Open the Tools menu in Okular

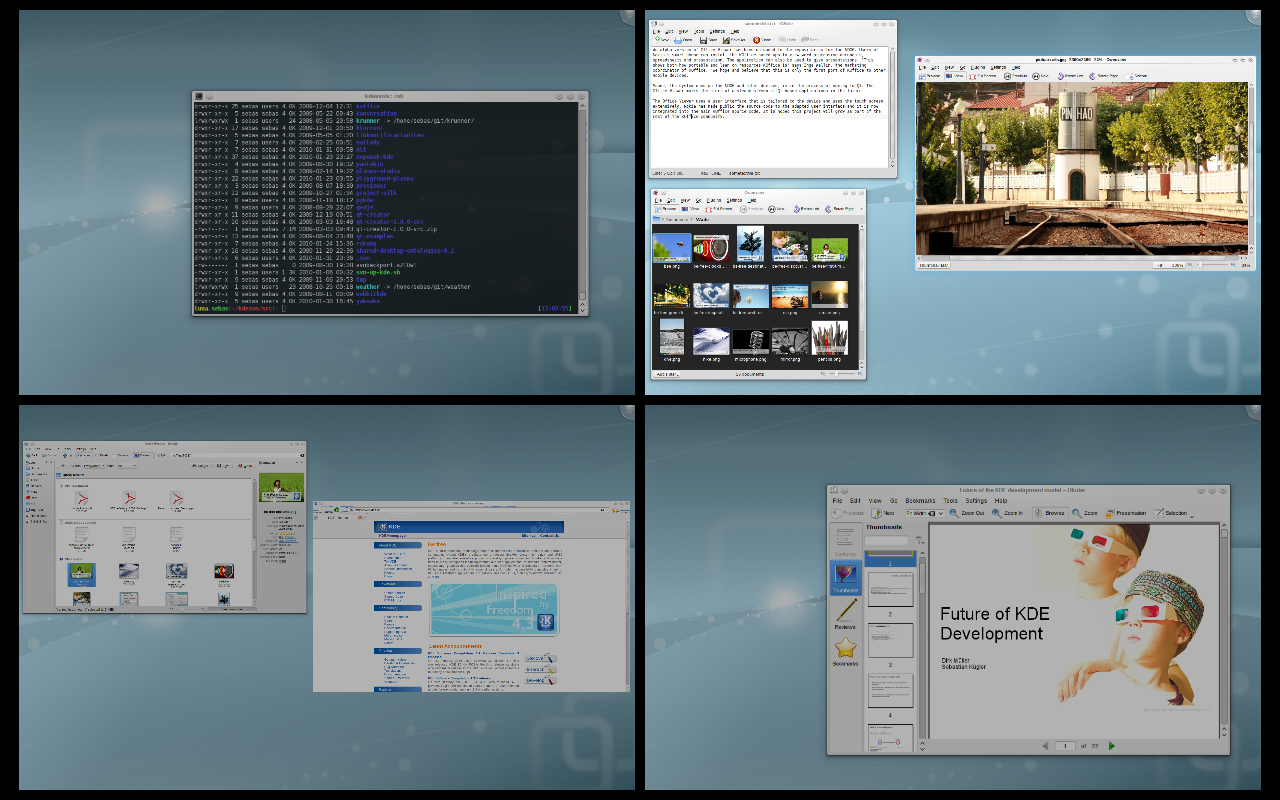950,500
